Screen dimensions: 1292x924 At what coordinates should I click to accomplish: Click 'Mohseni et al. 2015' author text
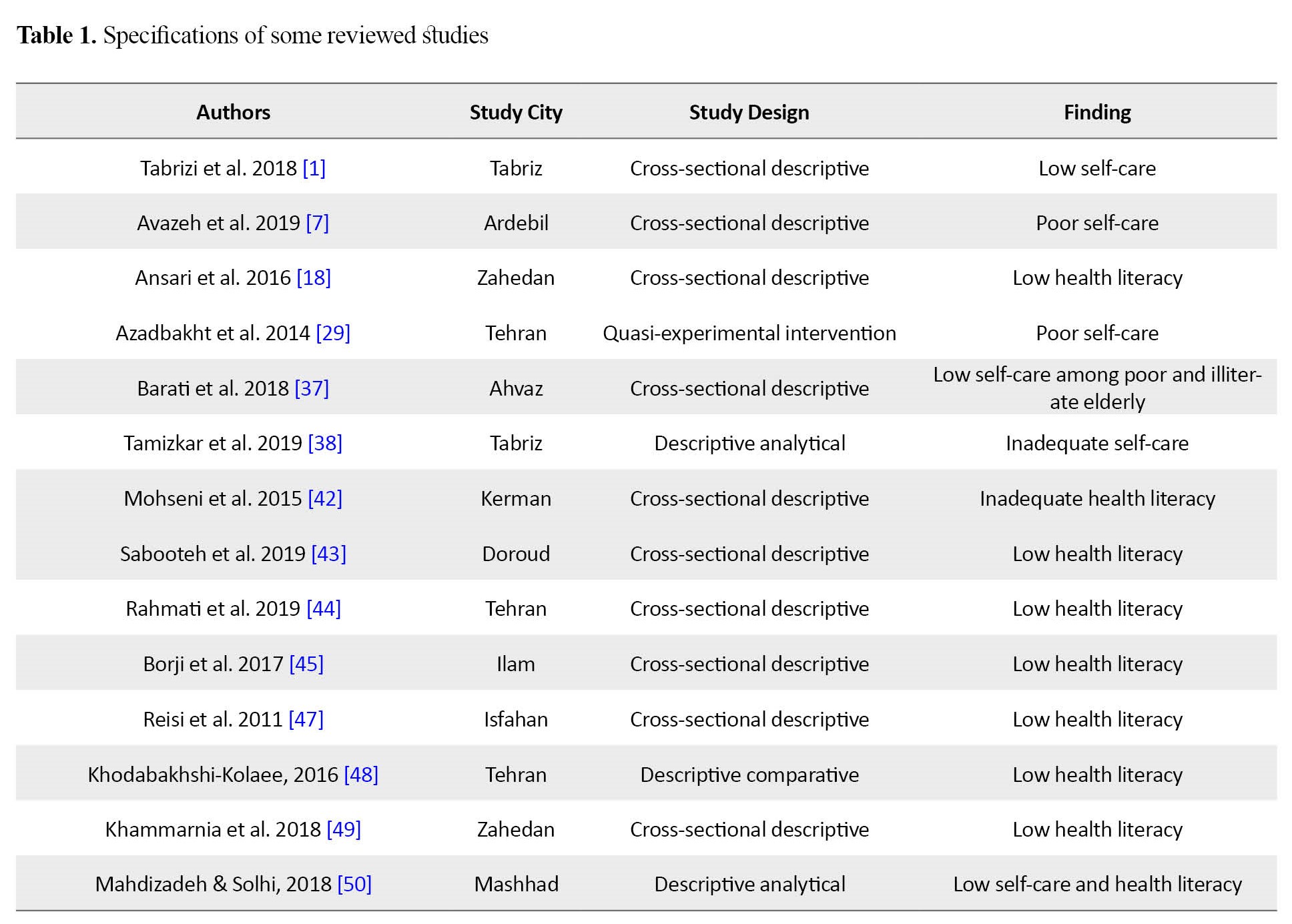213,498
